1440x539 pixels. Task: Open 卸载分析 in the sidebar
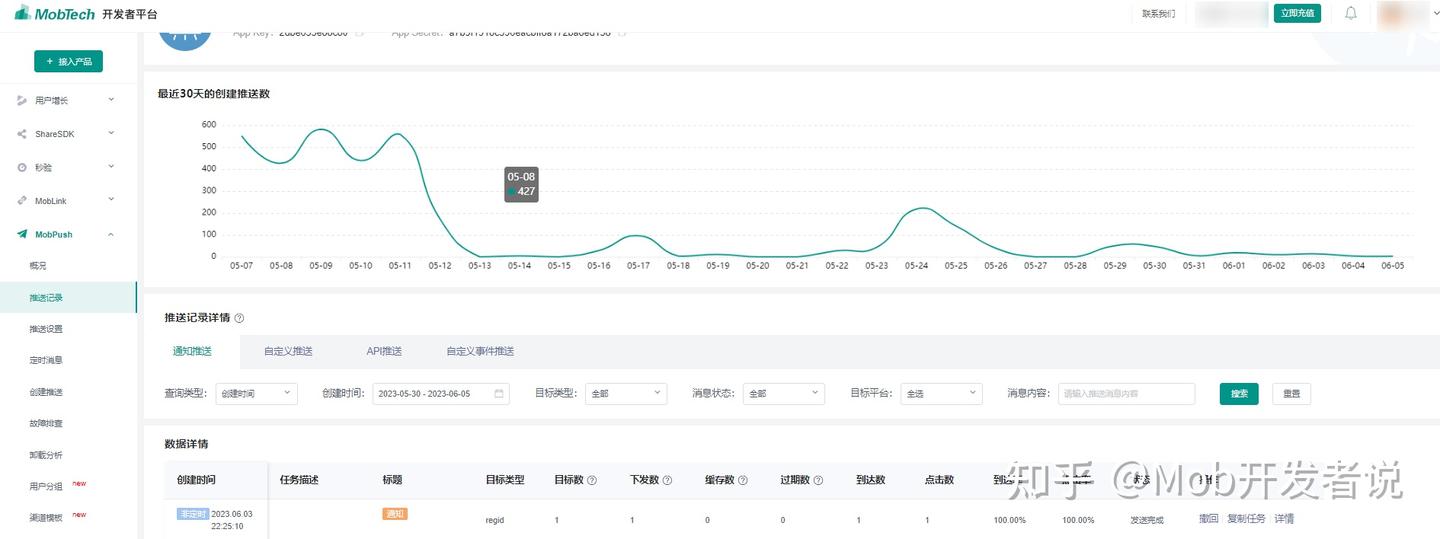(x=46, y=455)
